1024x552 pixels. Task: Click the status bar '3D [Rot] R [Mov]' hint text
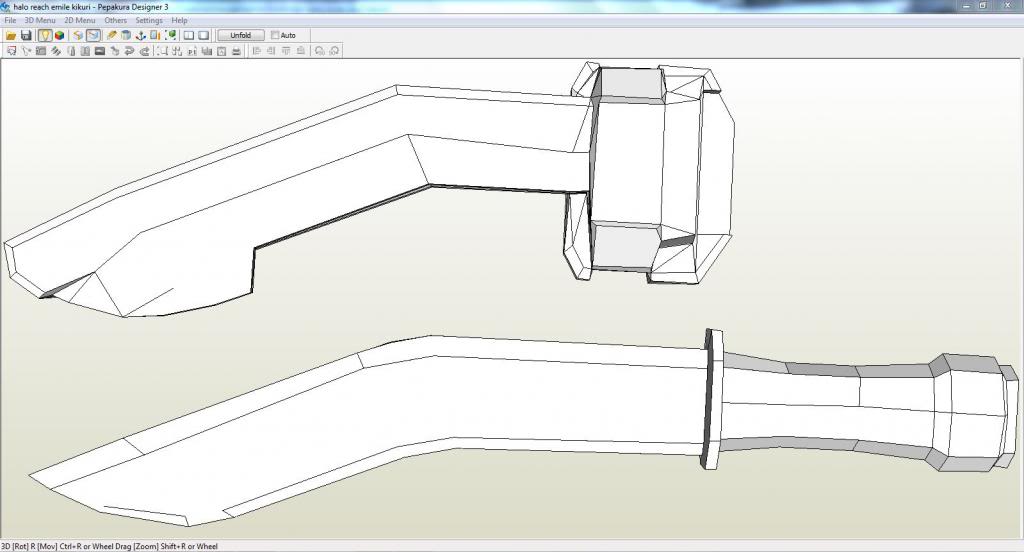click(x=109, y=546)
